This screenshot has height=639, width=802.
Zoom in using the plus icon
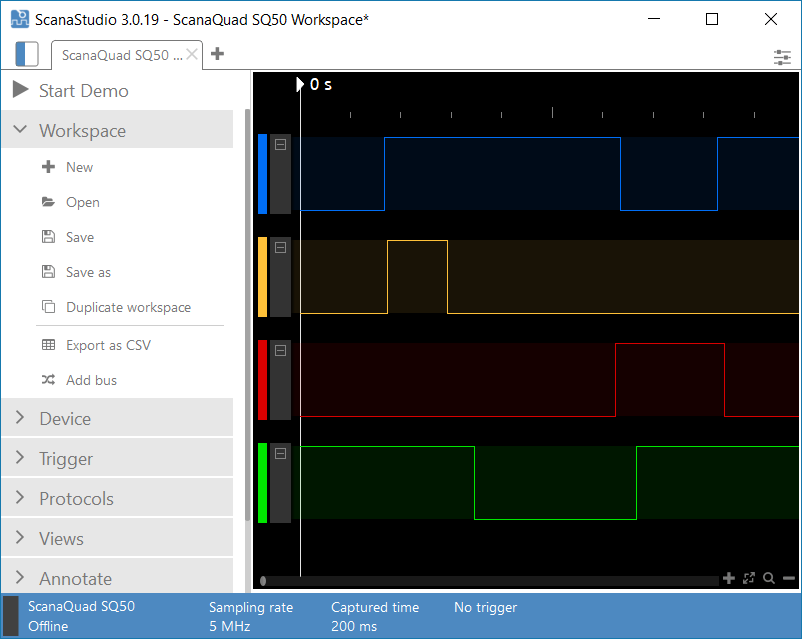[729, 577]
